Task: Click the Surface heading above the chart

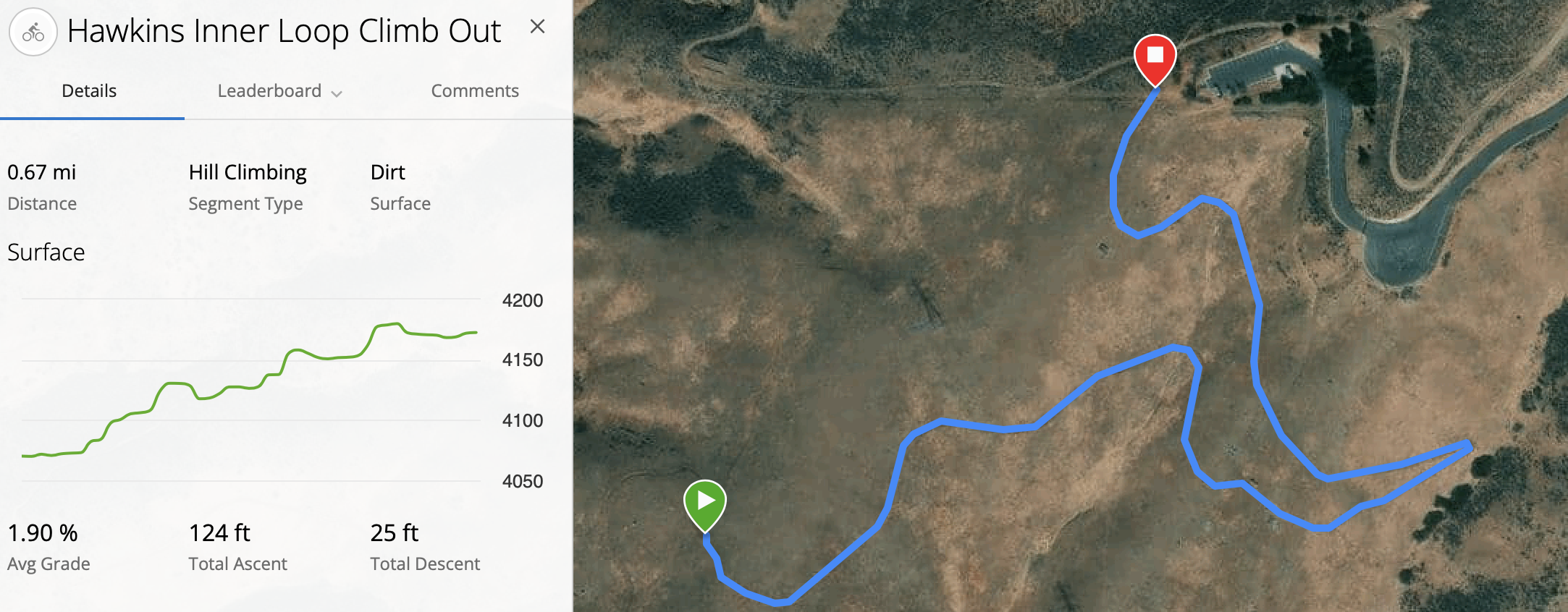Action: coord(46,252)
